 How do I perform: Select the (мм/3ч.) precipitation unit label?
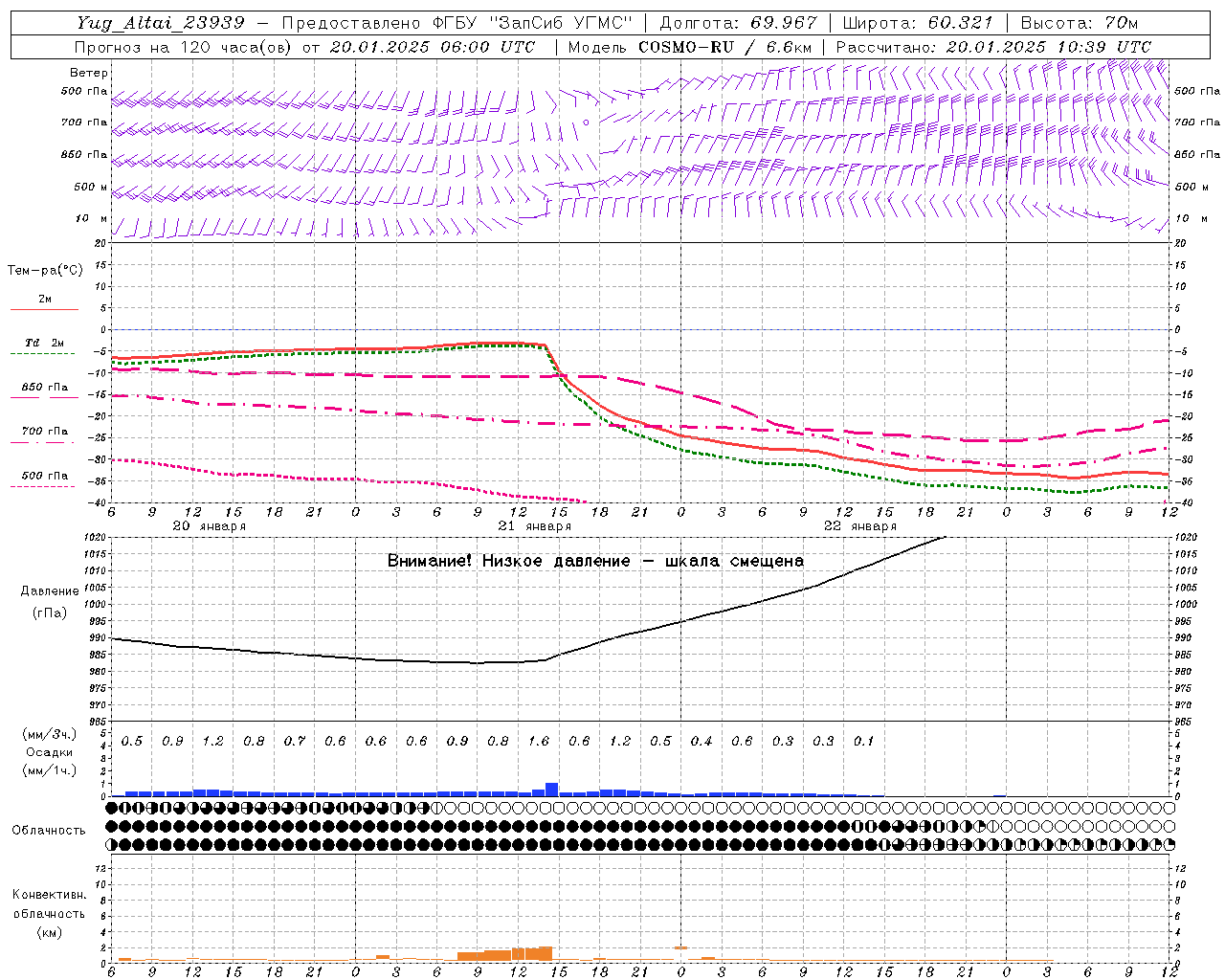coord(50,734)
